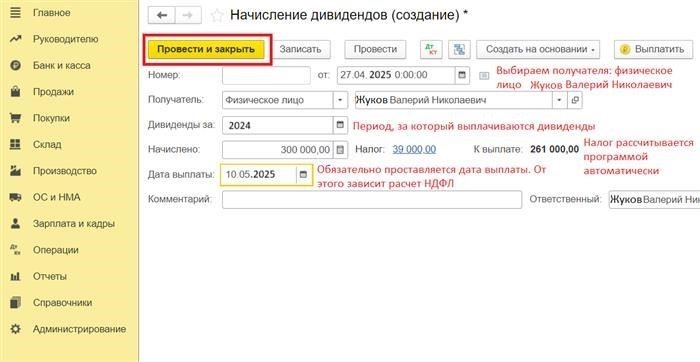This screenshot has height=362, width=700.
Task: Click the recipient name field Жуков Валерий Николаевич
Action: point(454,100)
